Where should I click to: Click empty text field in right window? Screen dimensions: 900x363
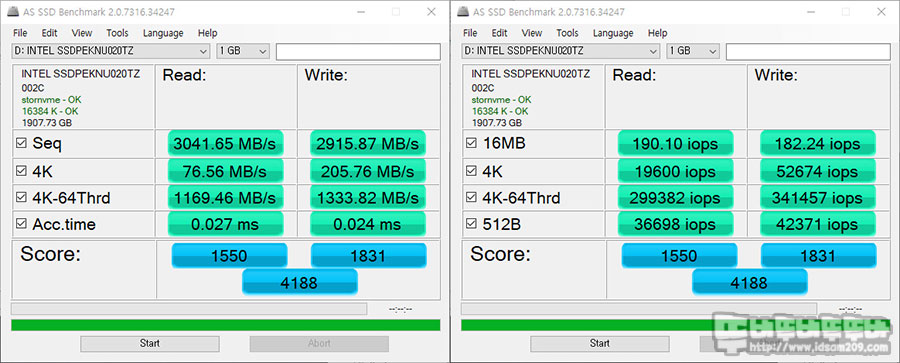tap(808, 51)
